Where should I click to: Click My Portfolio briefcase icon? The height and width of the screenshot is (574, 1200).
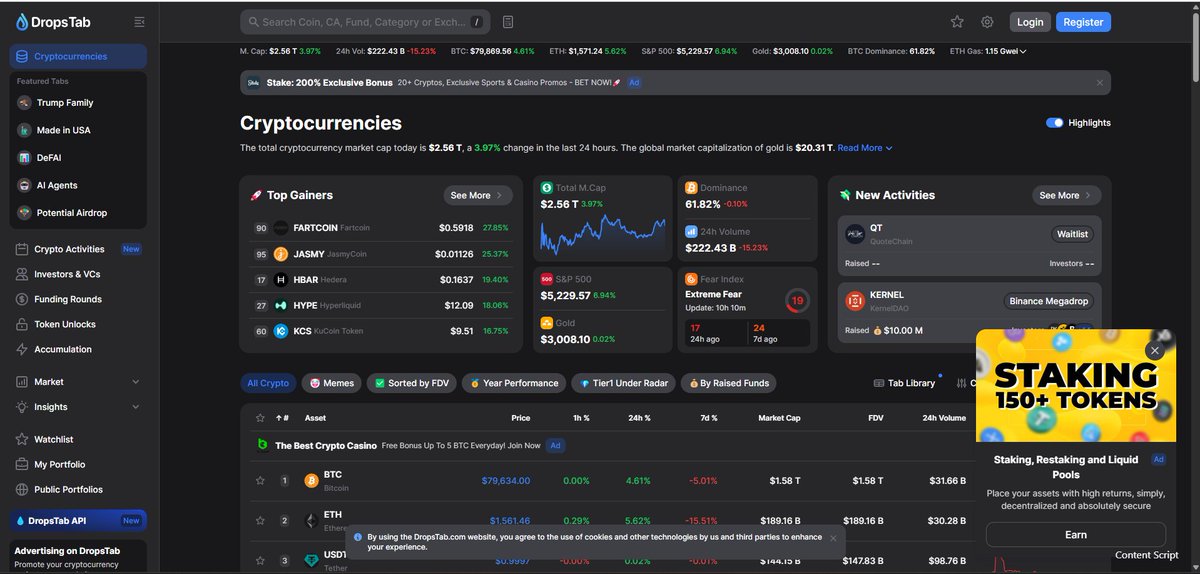tap(22, 464)
